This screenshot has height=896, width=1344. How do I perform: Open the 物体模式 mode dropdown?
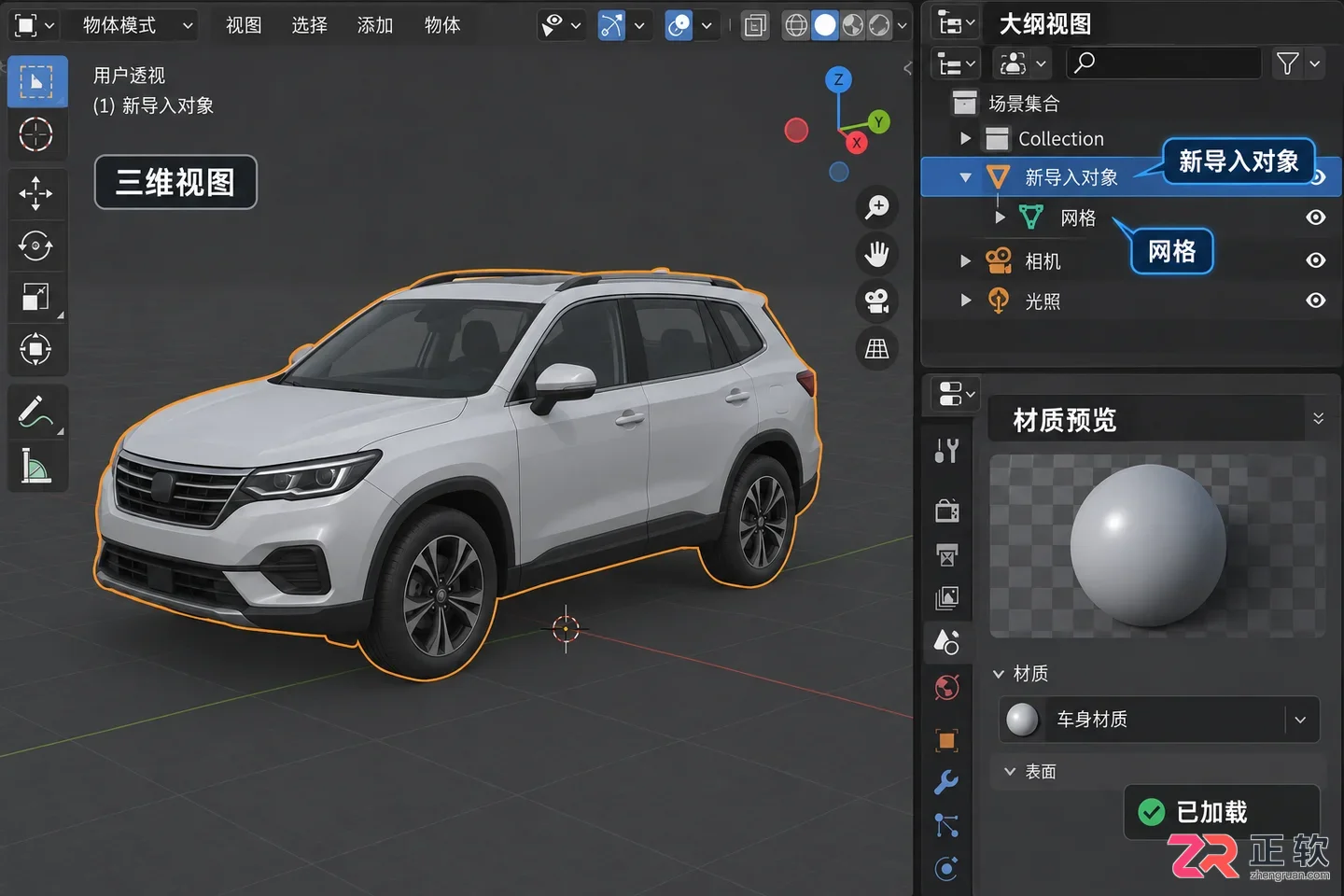136,25
